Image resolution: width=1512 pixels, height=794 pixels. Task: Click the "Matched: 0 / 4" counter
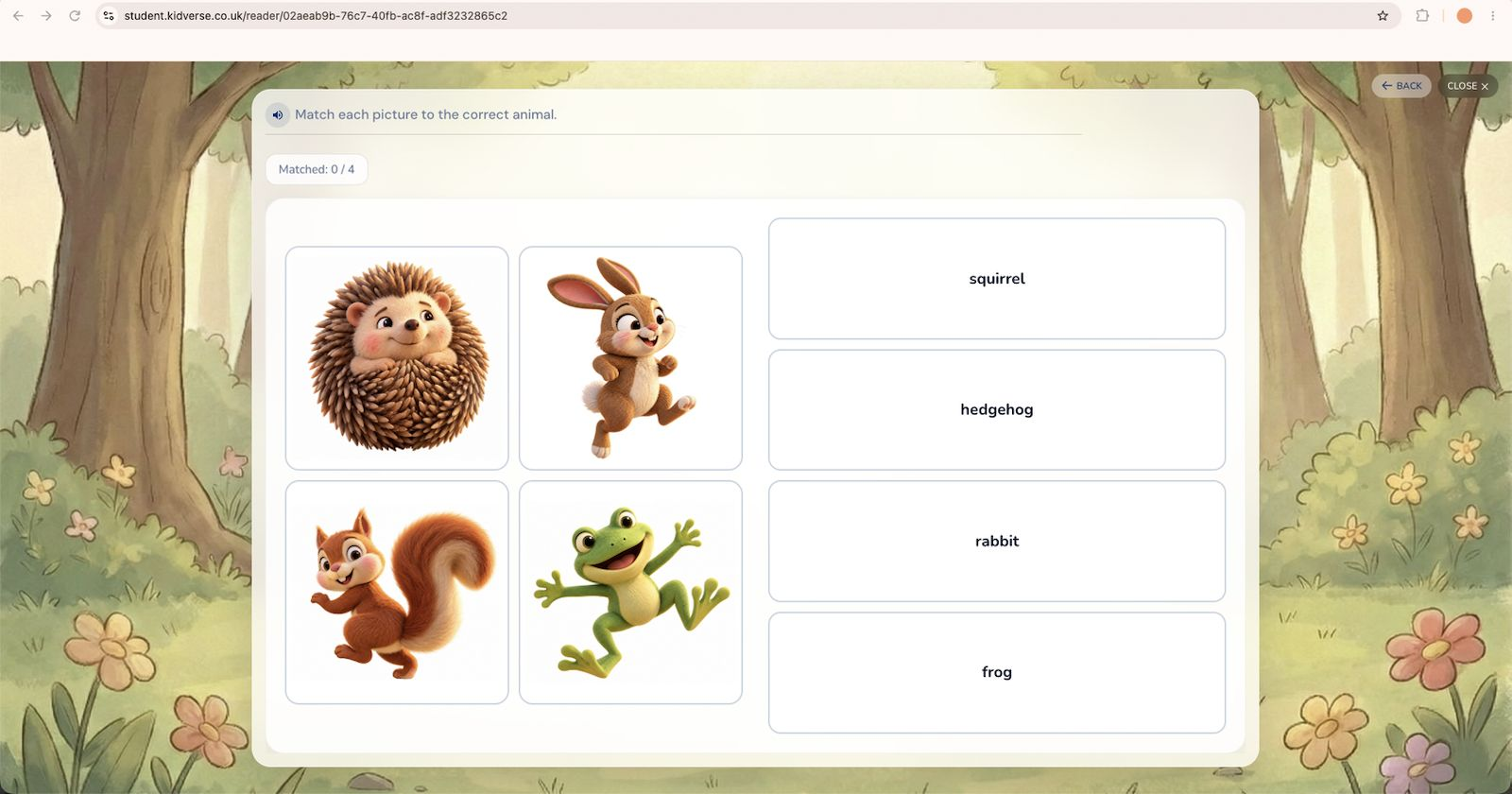[317, 169]
